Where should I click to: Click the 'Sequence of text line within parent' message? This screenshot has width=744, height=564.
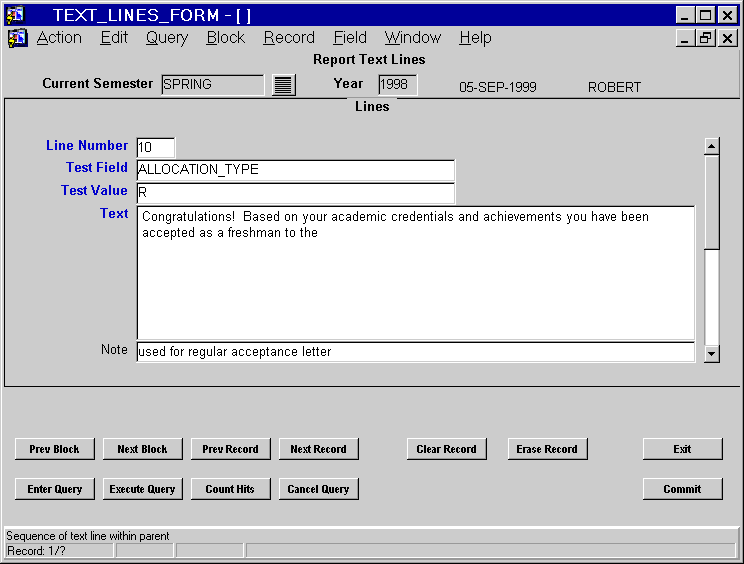pos(88,536)
